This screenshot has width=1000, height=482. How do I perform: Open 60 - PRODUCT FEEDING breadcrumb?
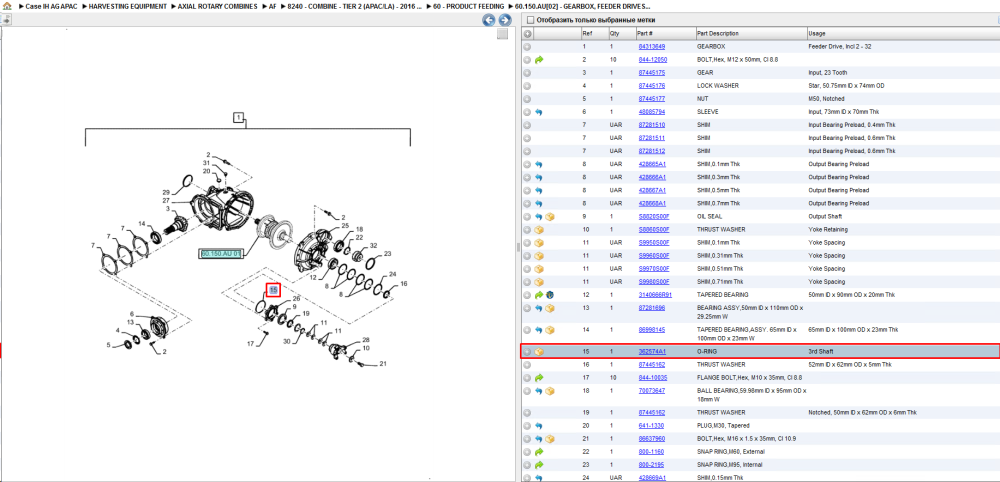pos(469,6)
